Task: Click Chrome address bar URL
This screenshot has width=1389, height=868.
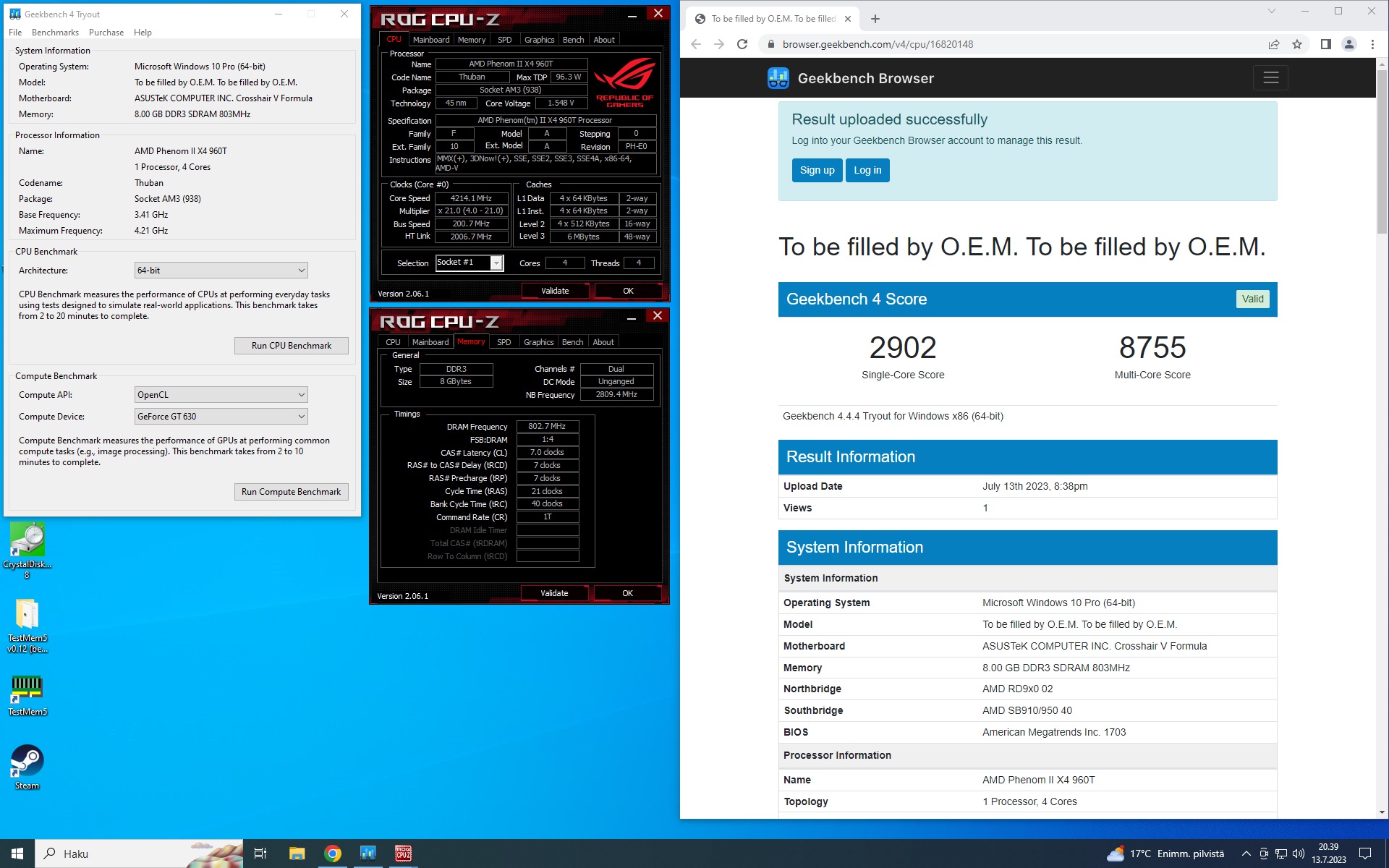Action: [878, 44]
